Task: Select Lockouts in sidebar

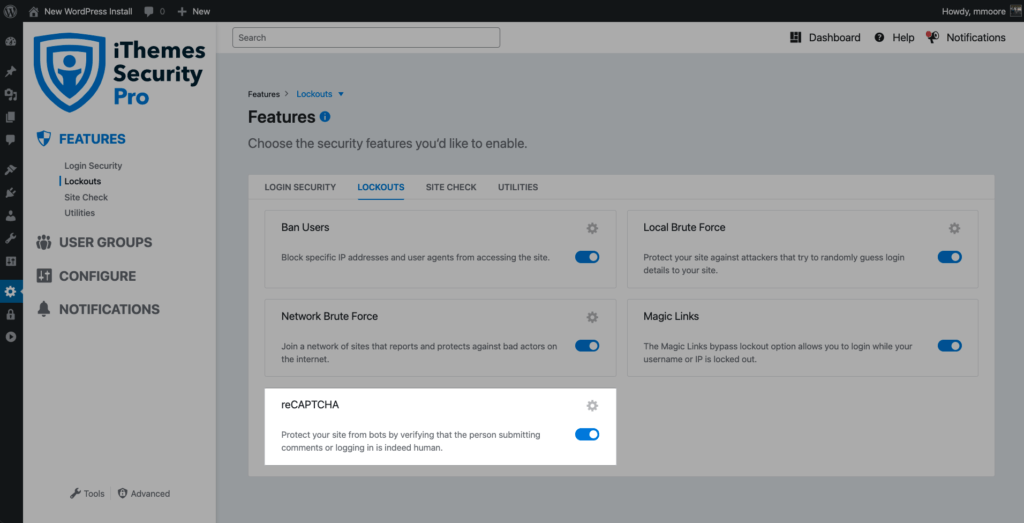Action: (83, 182)
